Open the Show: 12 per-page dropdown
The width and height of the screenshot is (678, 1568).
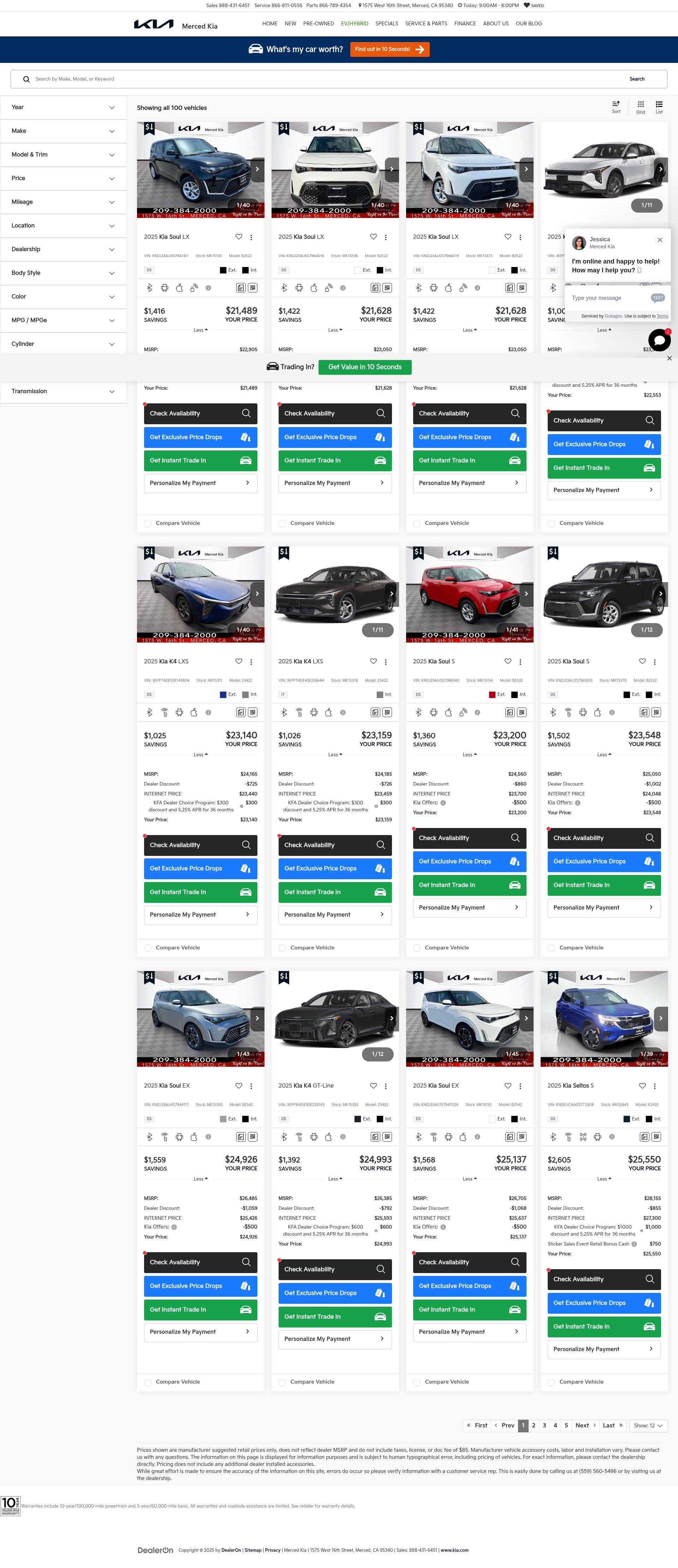[648, 1426]
